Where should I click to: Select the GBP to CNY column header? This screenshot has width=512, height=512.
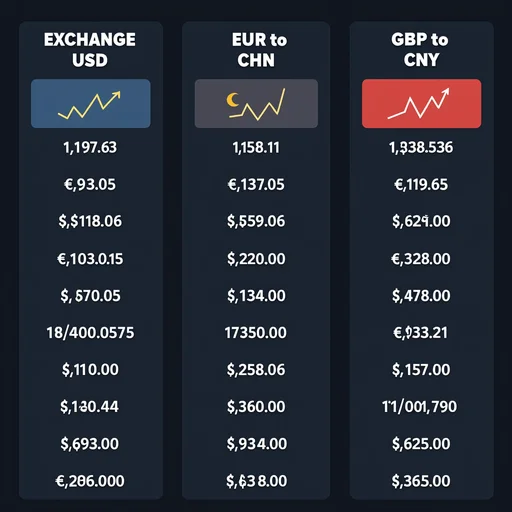pos(421,50)
